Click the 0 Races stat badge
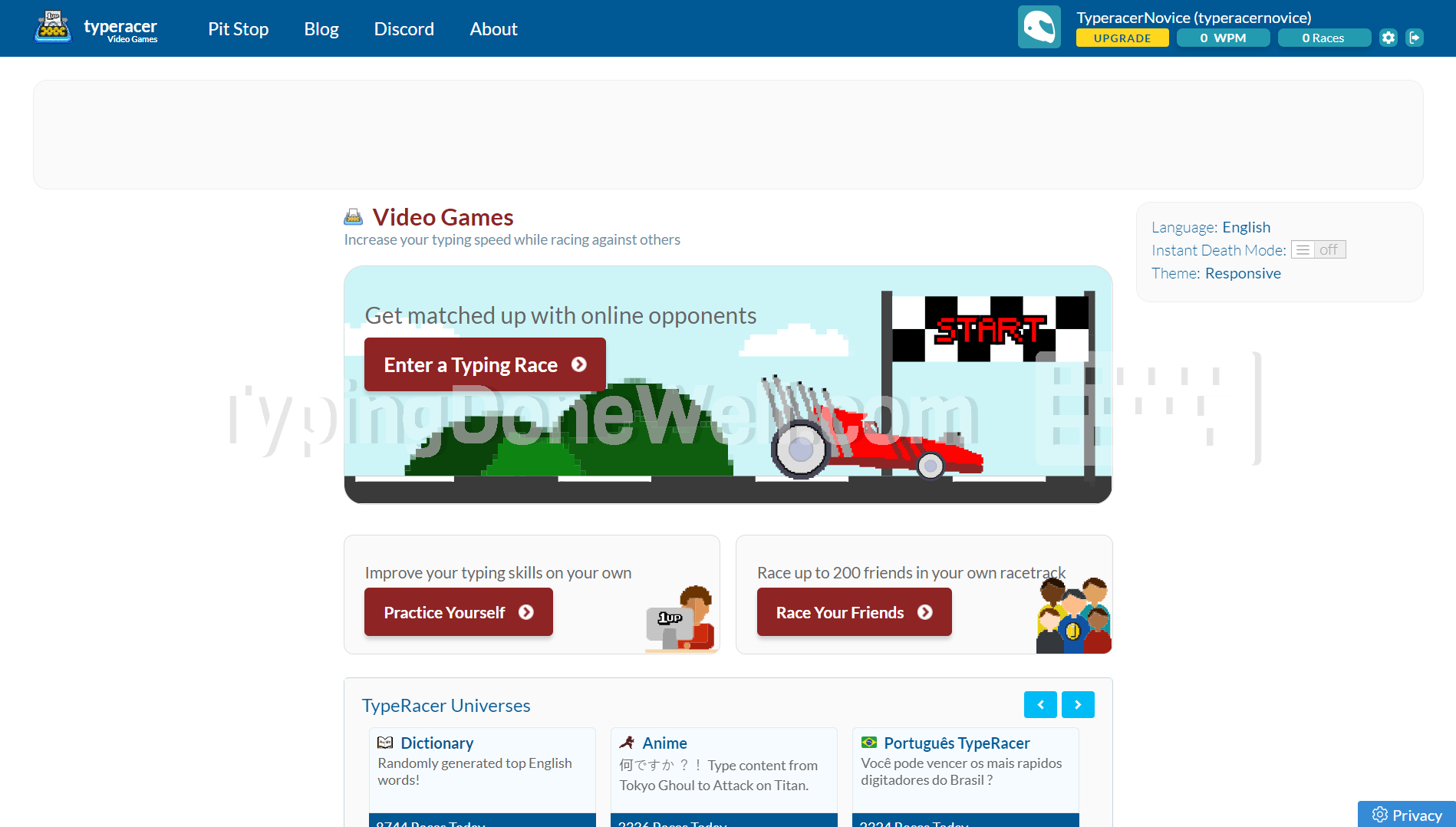Image resolution: width=1456 pixels, height=827 pixels. point(1324,38)
